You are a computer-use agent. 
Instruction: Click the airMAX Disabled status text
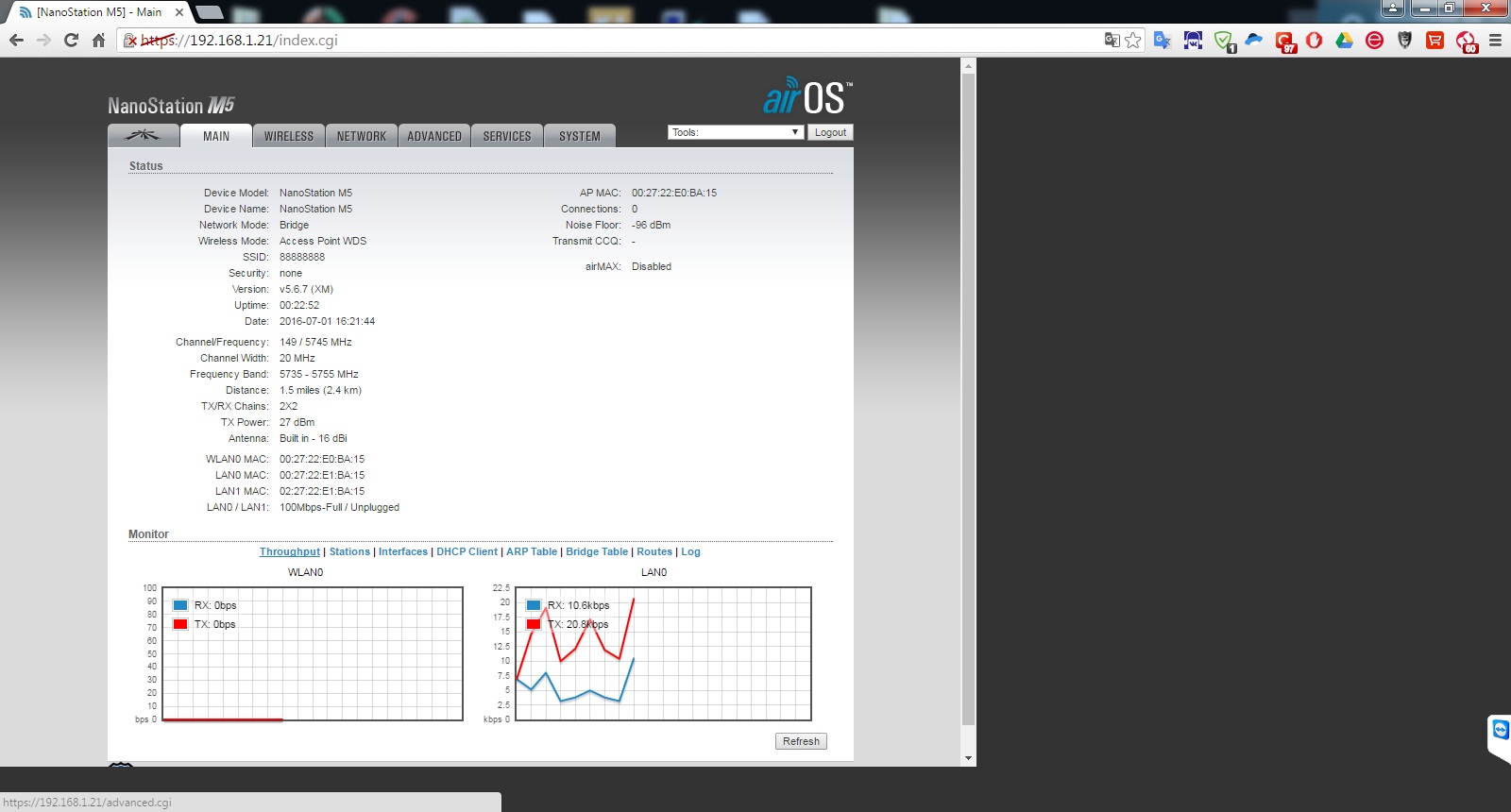(x=652, y=266)
